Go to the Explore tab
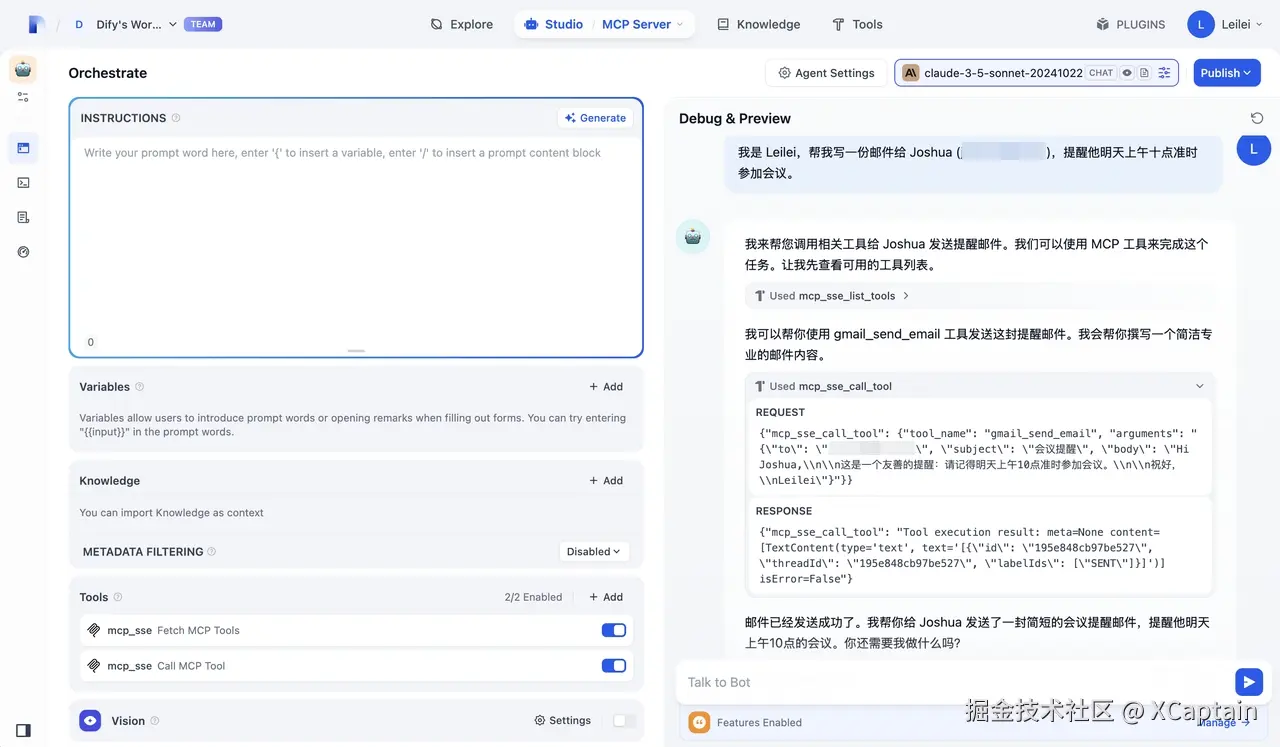1280x747 pixels. click(462, 24)
